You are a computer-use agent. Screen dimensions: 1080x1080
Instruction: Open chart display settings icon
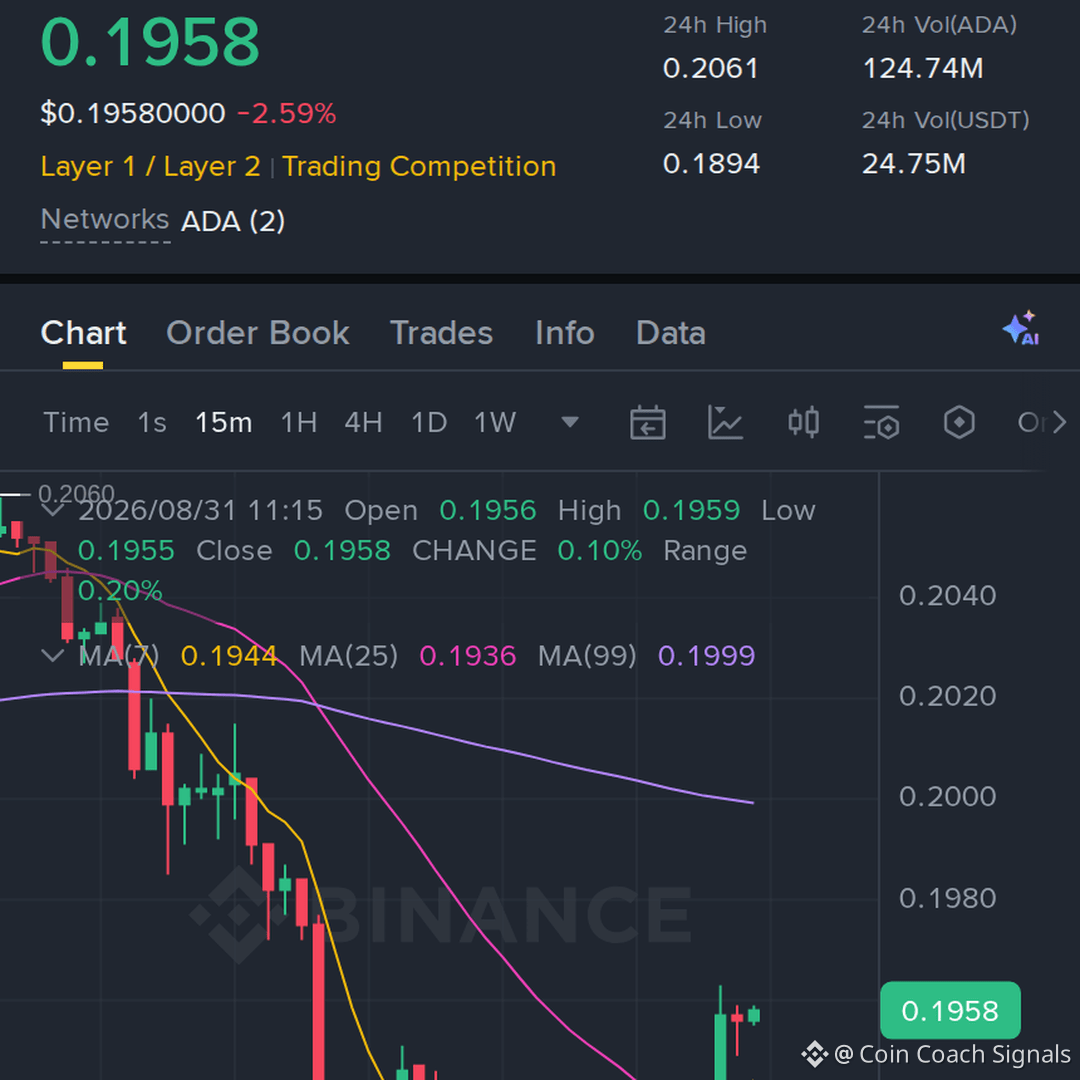[881, 422]
